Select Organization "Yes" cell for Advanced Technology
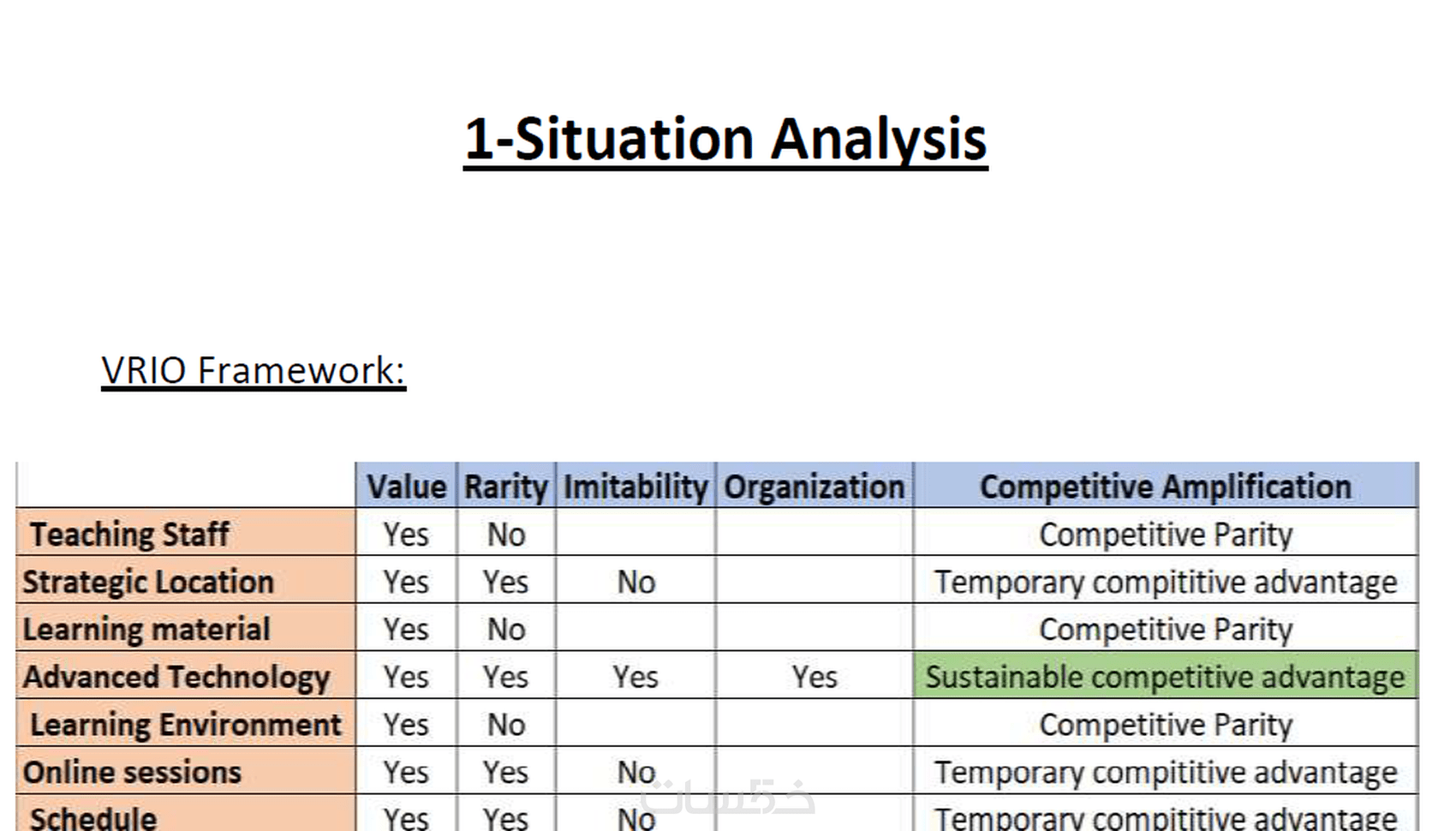 [814, 678]
